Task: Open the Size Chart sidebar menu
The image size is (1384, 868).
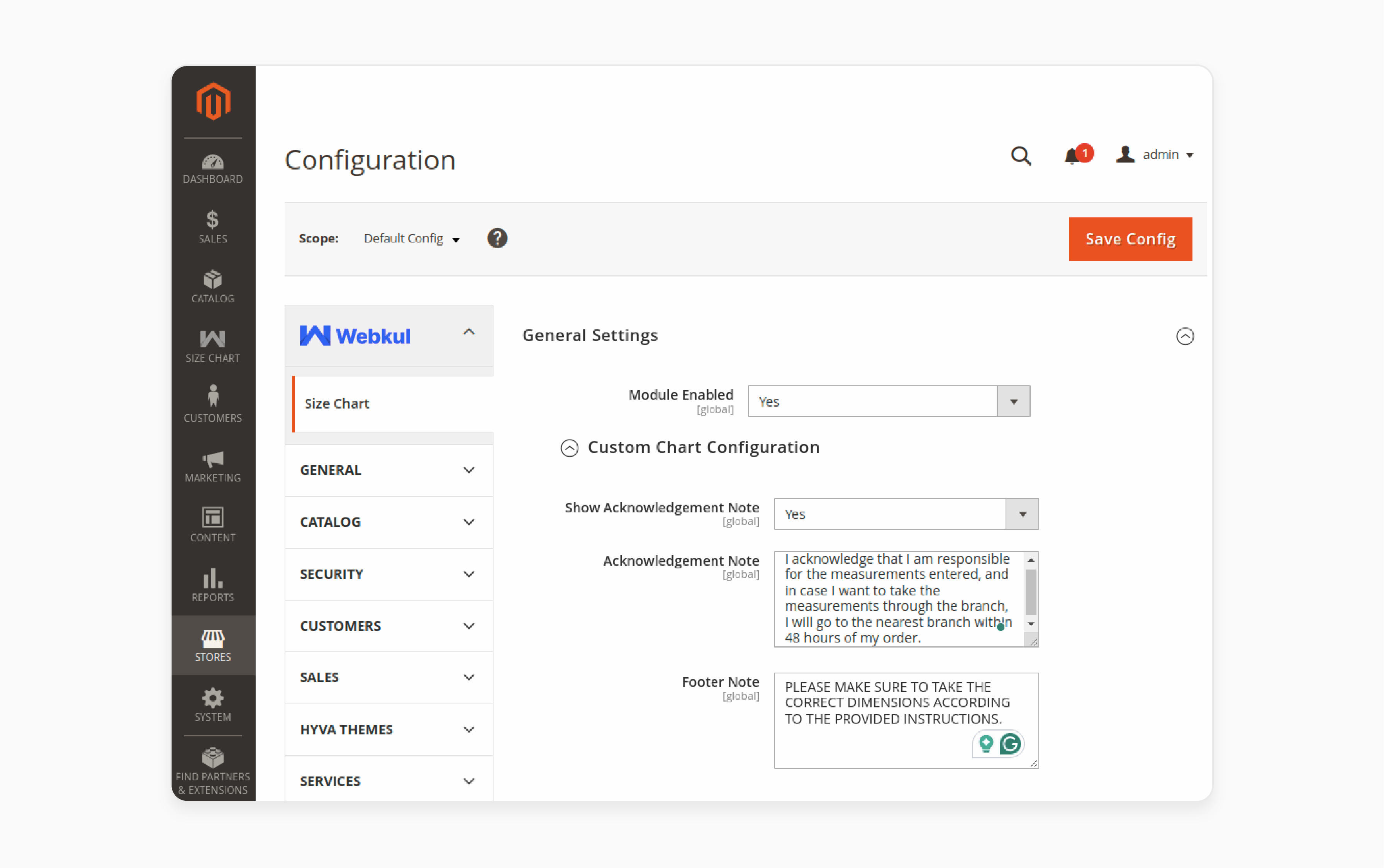Action: 212,347
